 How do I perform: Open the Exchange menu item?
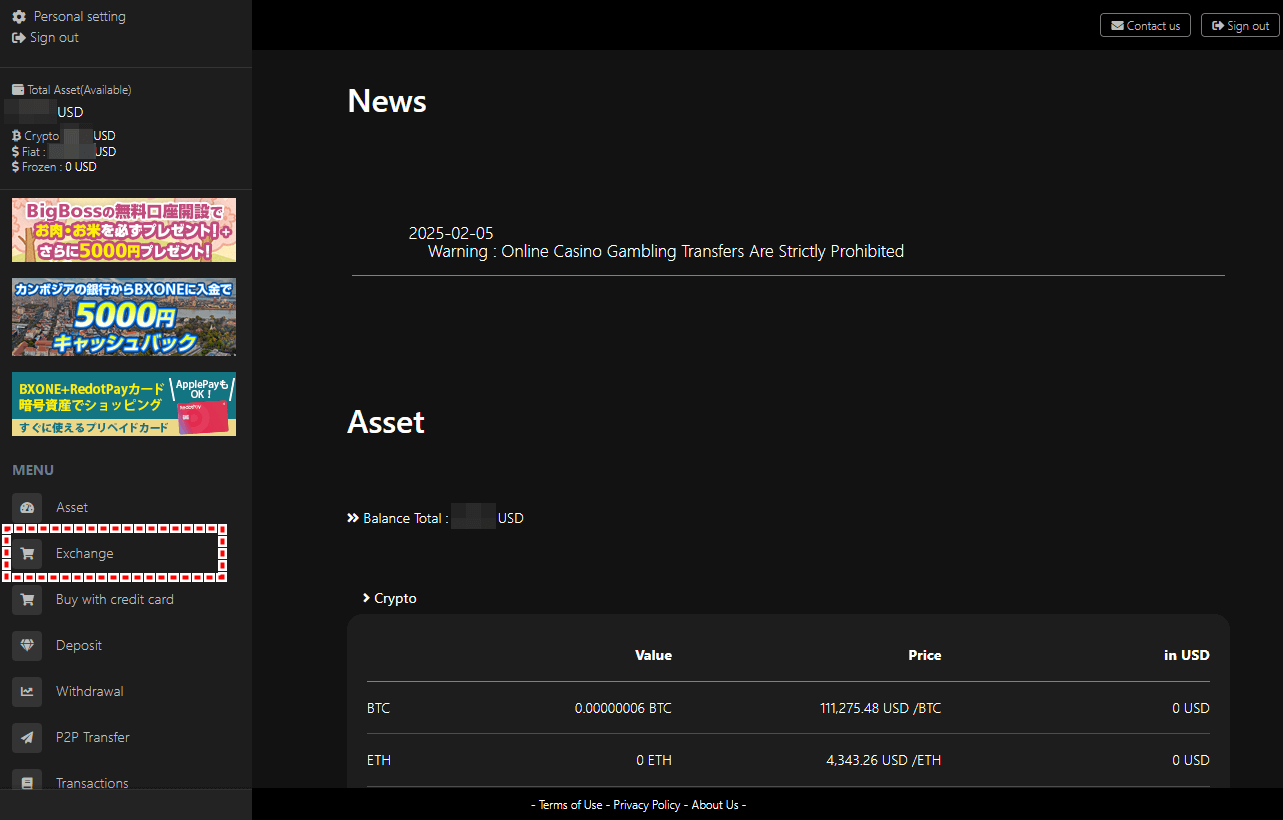(x=114, y=553)
